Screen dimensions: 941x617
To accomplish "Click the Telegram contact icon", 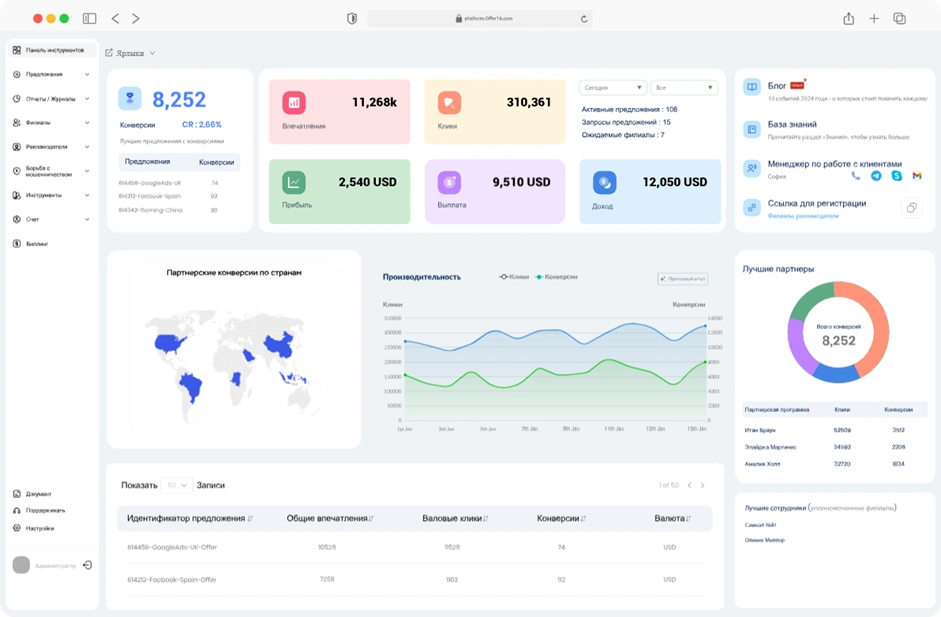I will 876,176.
